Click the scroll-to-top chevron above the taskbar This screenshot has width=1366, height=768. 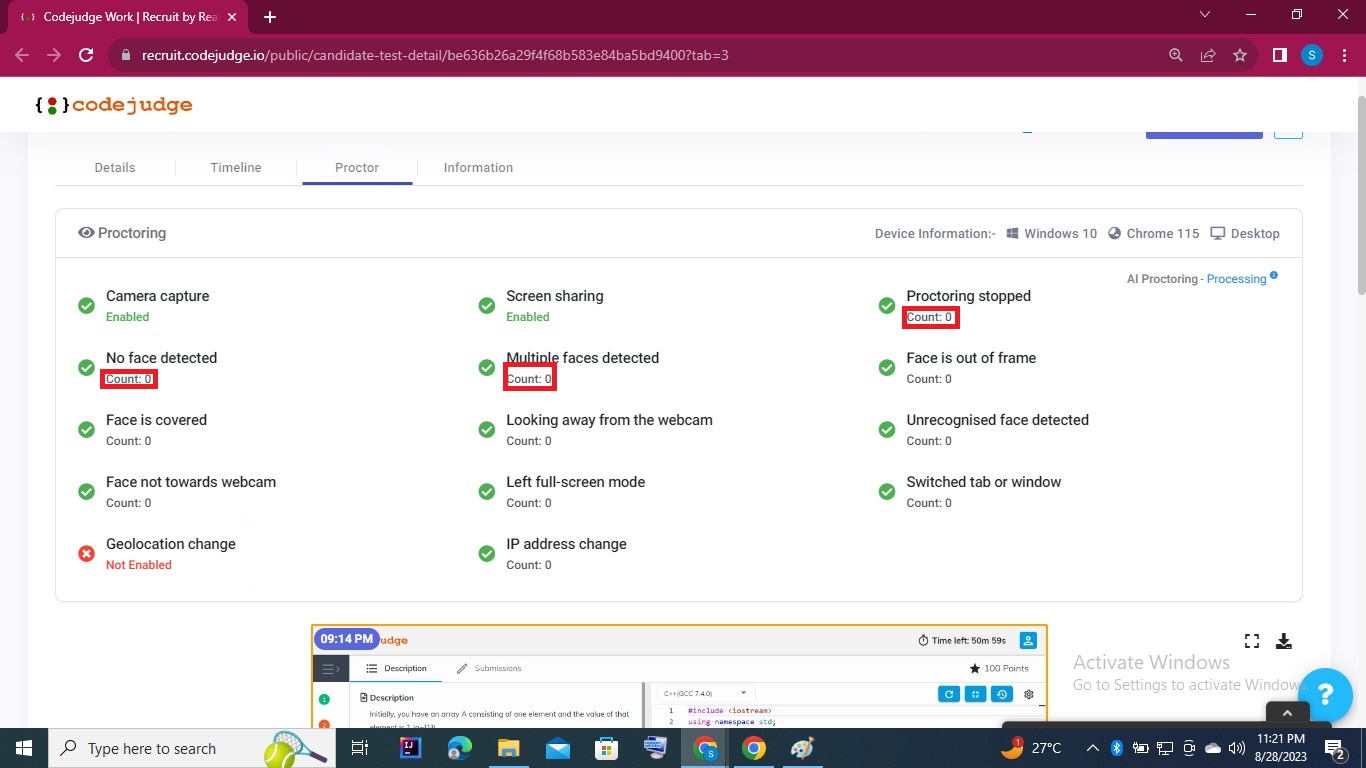(1286, 712)
